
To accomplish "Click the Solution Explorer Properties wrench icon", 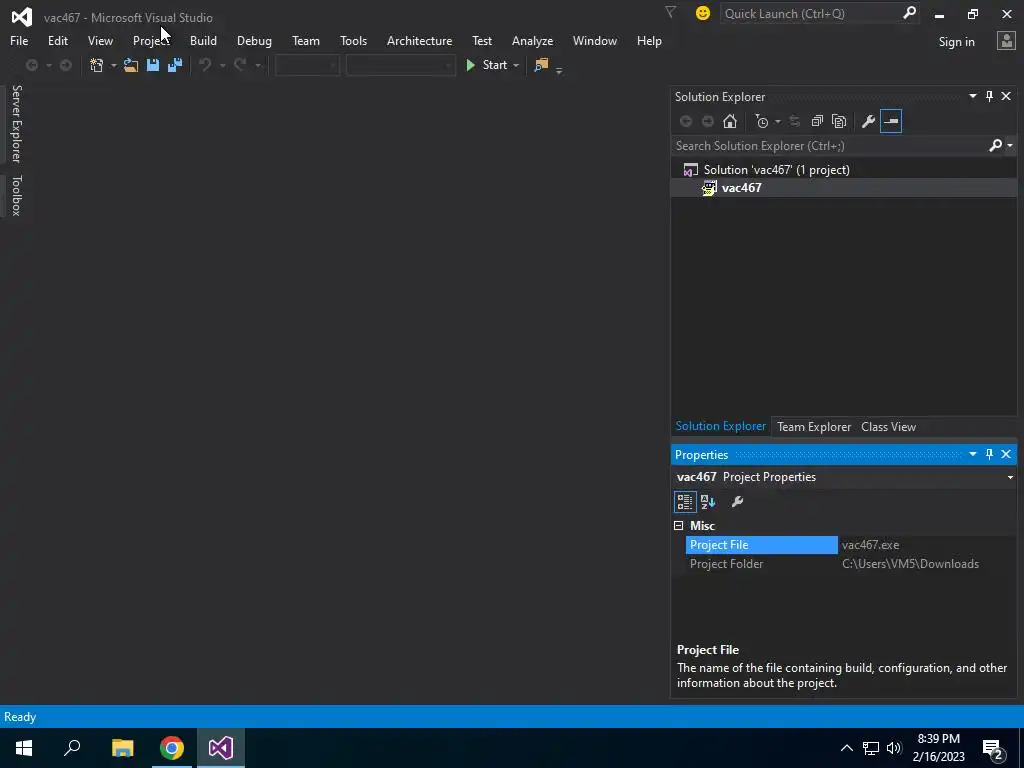I will click(868, 121).
